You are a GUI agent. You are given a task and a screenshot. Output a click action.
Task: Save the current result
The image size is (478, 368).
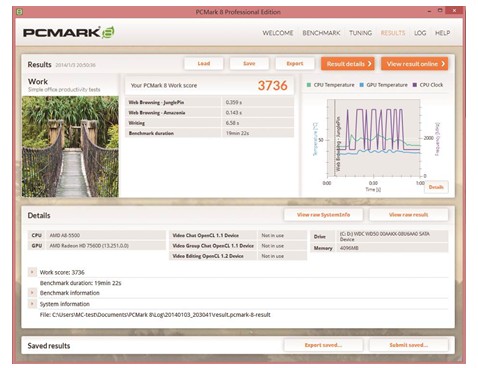tap(249, 63)
